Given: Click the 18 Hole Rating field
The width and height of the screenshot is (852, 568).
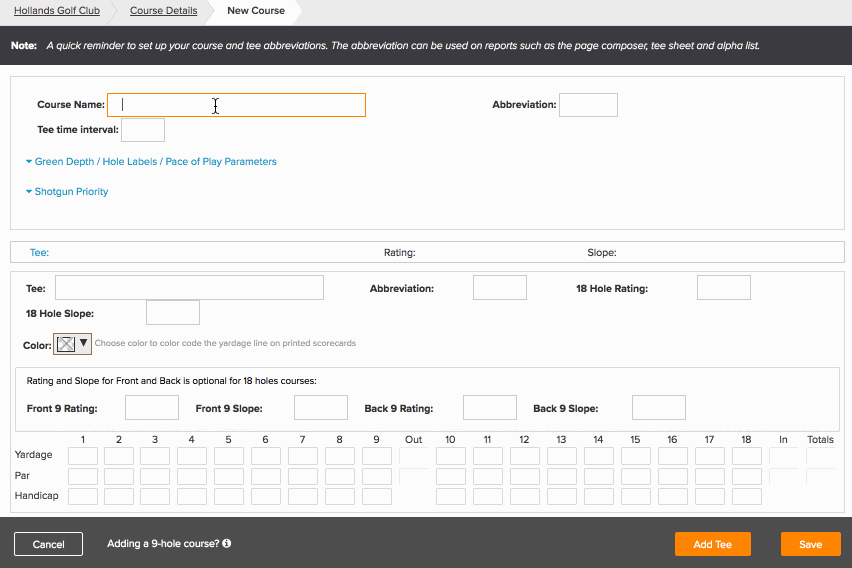Looking at the screenshot, I should [x=724, y=288].
